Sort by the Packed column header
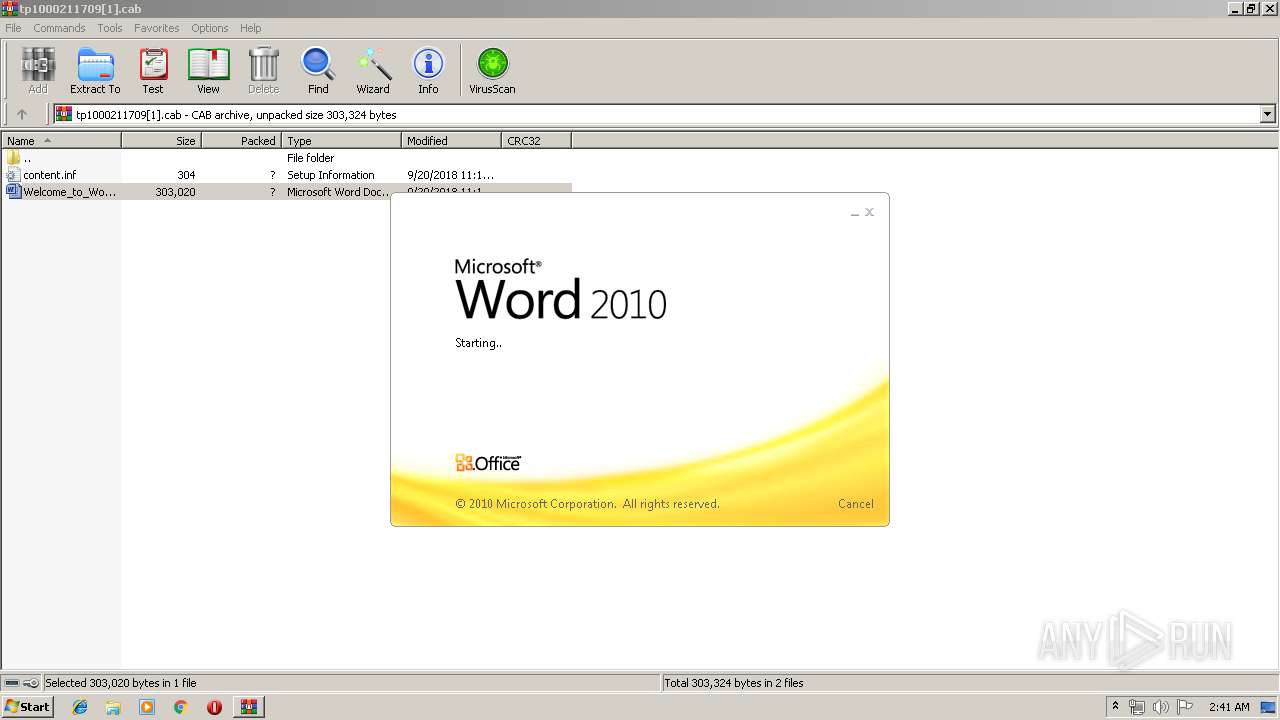The image size is (1280, 720). click(241, 141)
